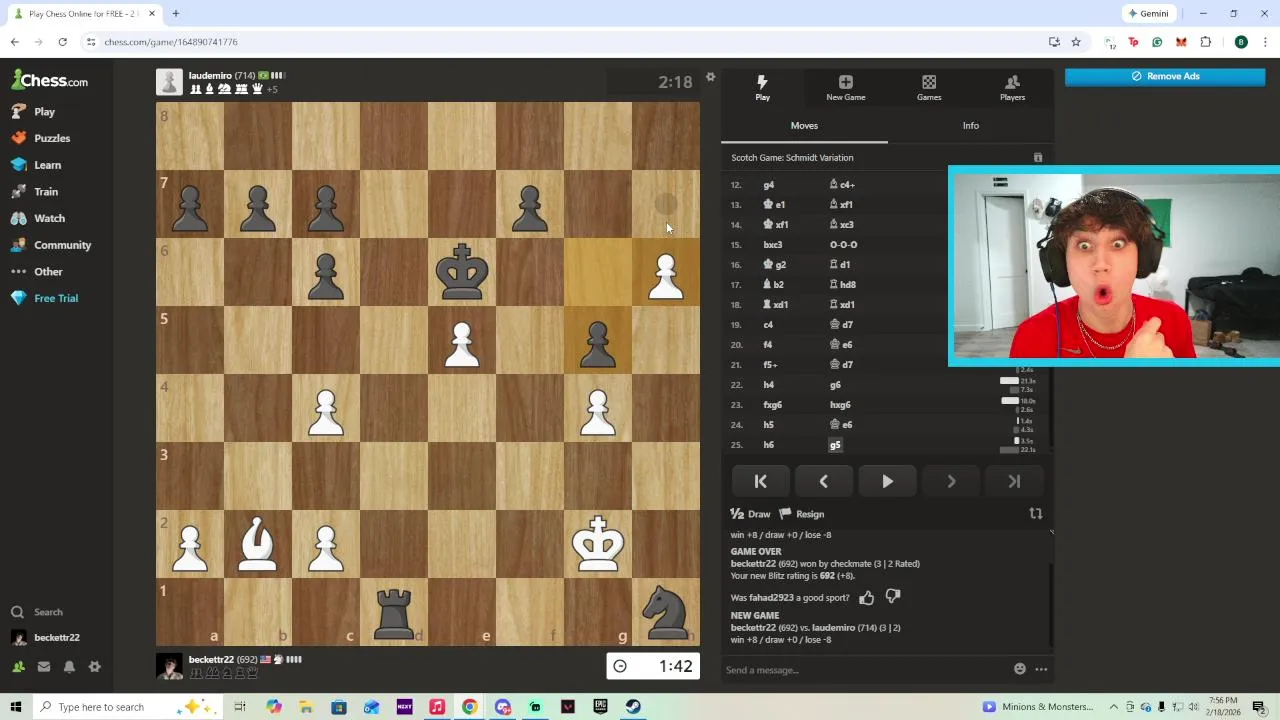
Task: Click black rook on d1
Action: pos(394,612)
